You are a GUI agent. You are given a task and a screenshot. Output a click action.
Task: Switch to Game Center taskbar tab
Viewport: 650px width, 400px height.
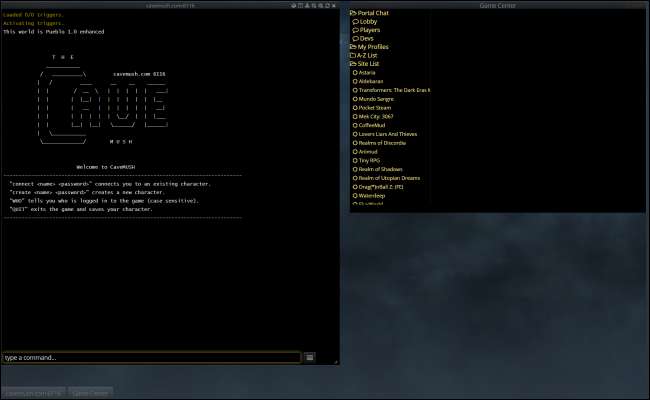point(90,393)
